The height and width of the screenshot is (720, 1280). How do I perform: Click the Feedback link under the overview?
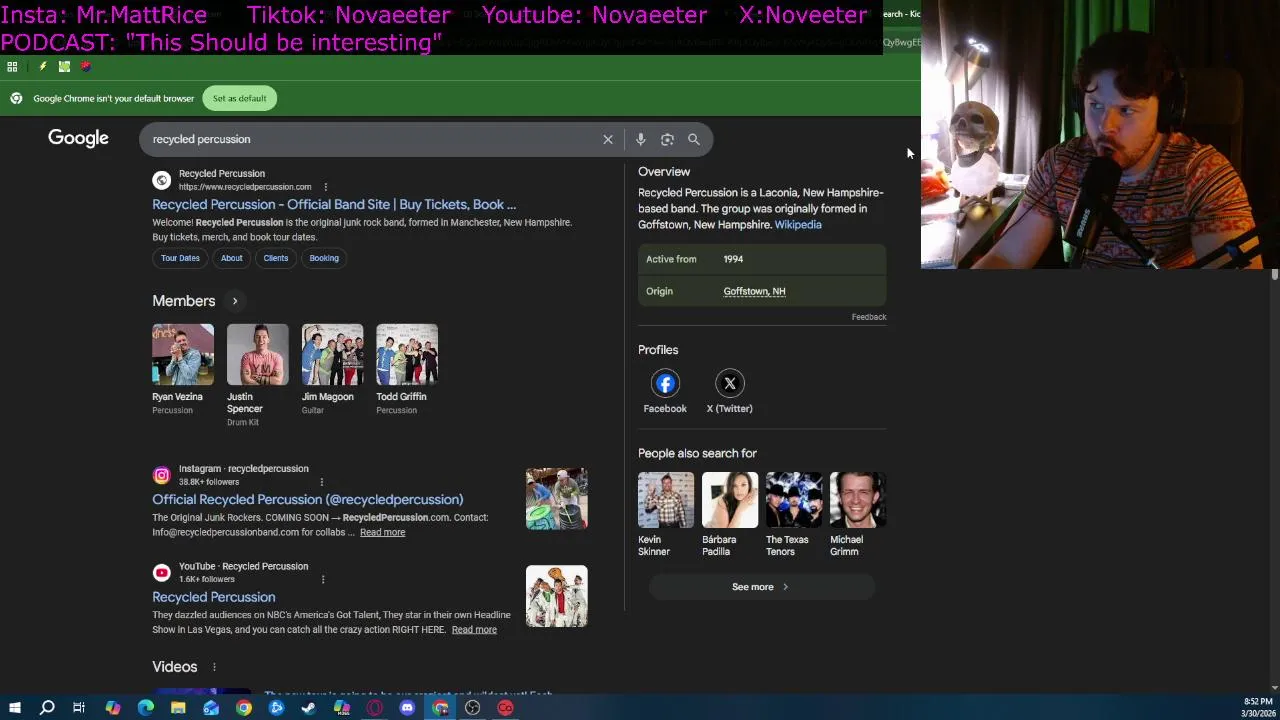click(x=869, y=317)
